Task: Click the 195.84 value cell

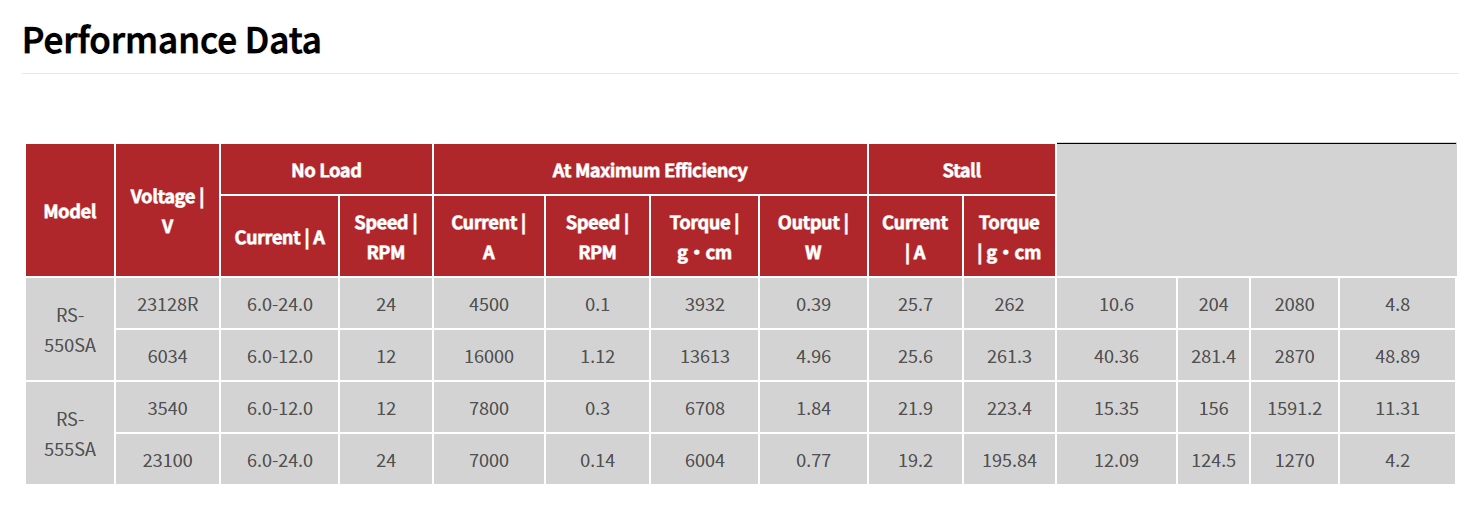Action: tap(1009, 461)
